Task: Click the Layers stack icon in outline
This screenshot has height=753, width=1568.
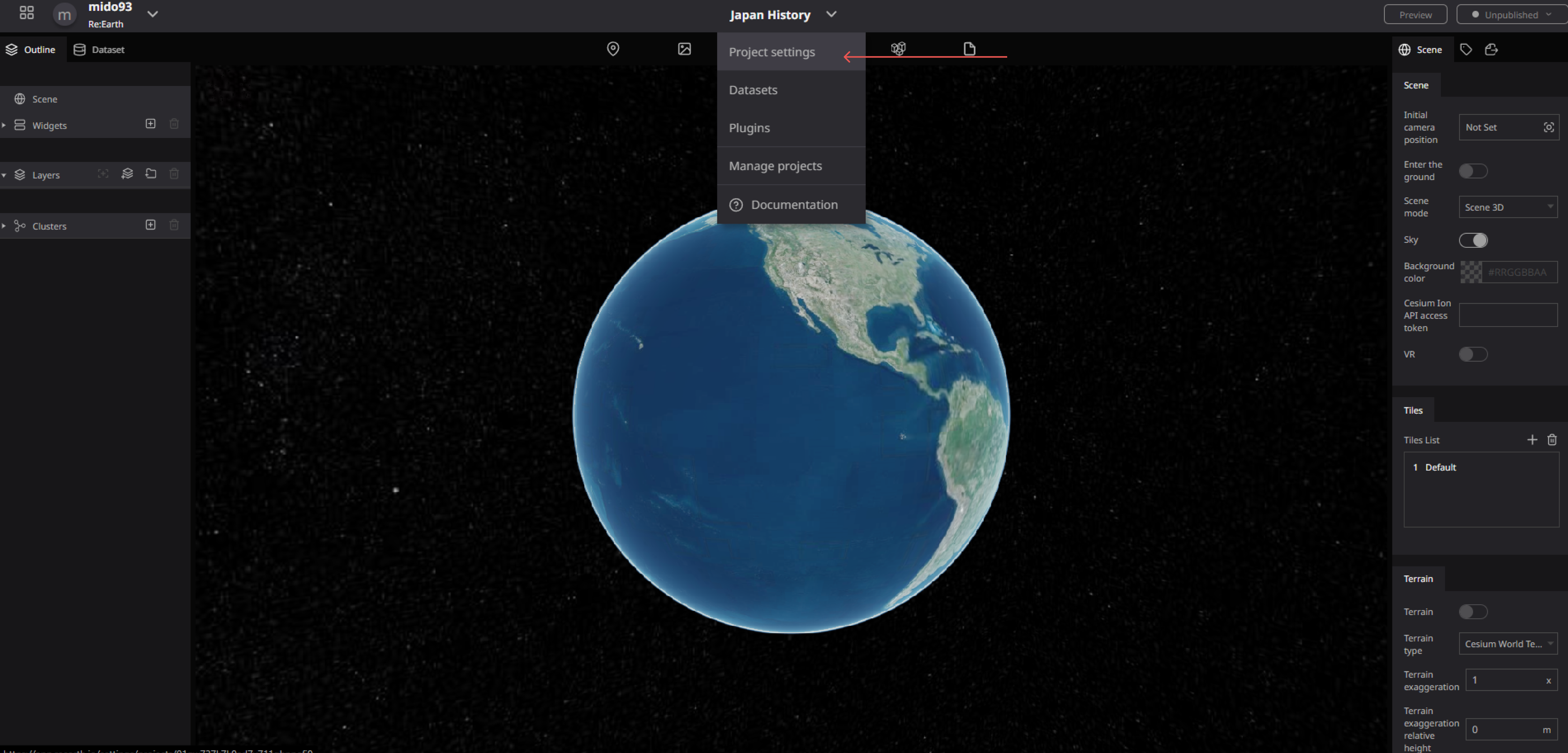Action: click(20, 175)
